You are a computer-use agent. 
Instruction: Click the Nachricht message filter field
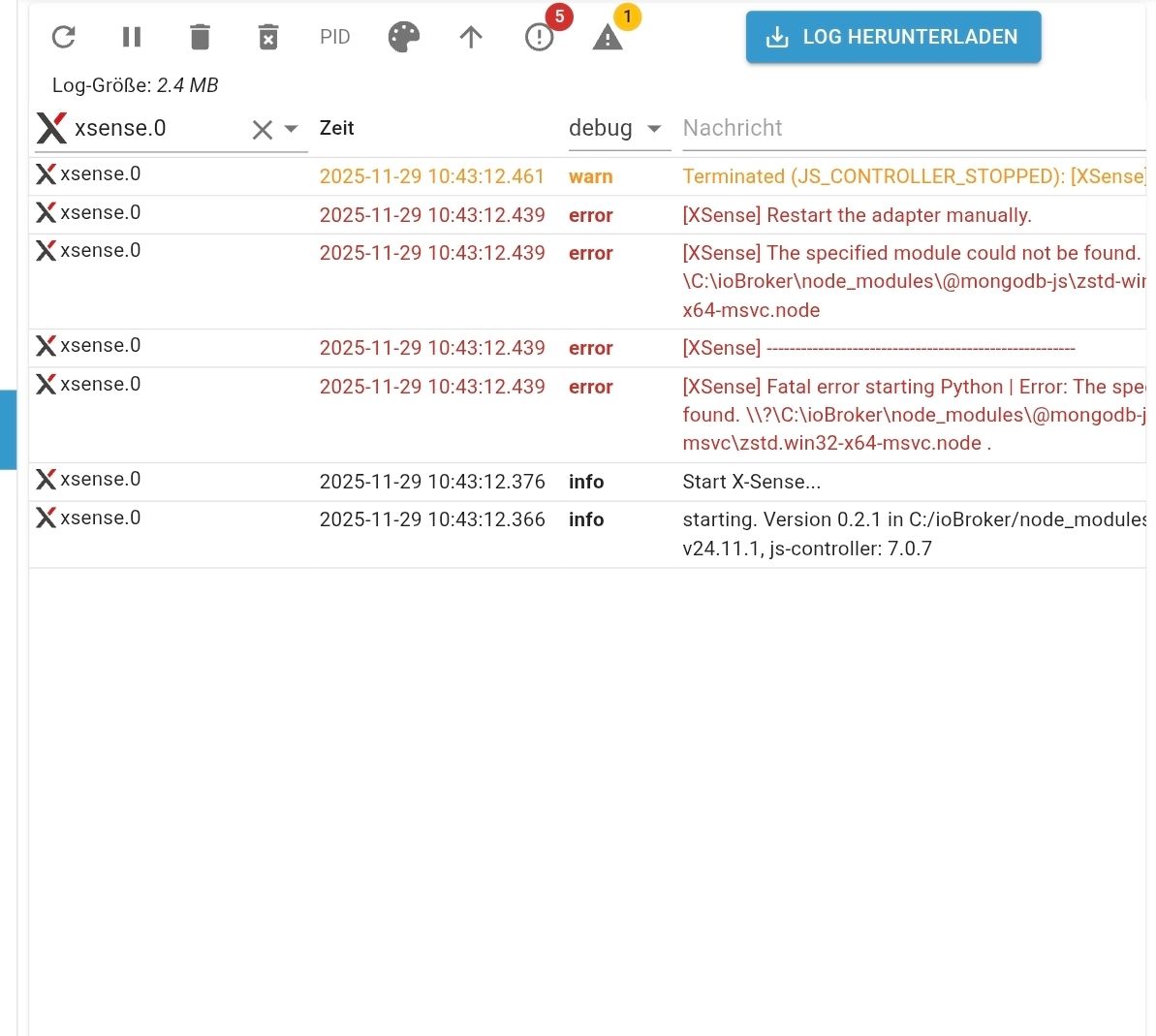pyautogui.click(x=914, y=128)
